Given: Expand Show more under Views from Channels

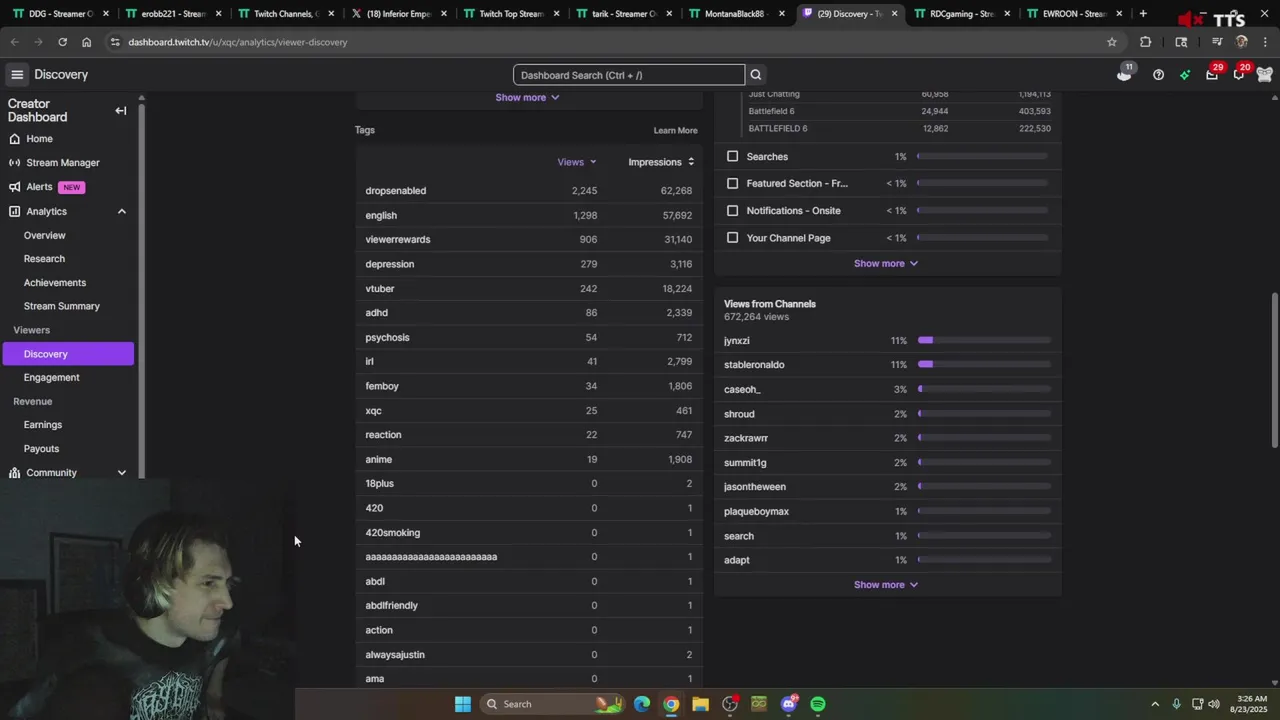Looking at the screenshot, I should tap(886, 585).
